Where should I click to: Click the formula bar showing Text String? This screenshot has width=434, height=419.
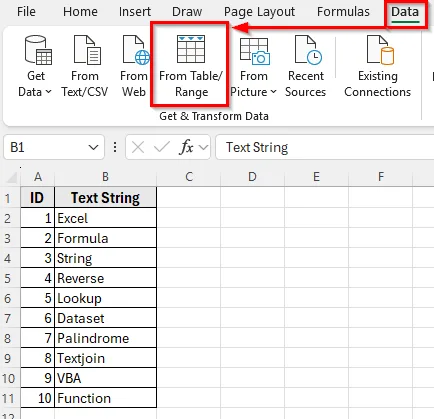point(325,147)
